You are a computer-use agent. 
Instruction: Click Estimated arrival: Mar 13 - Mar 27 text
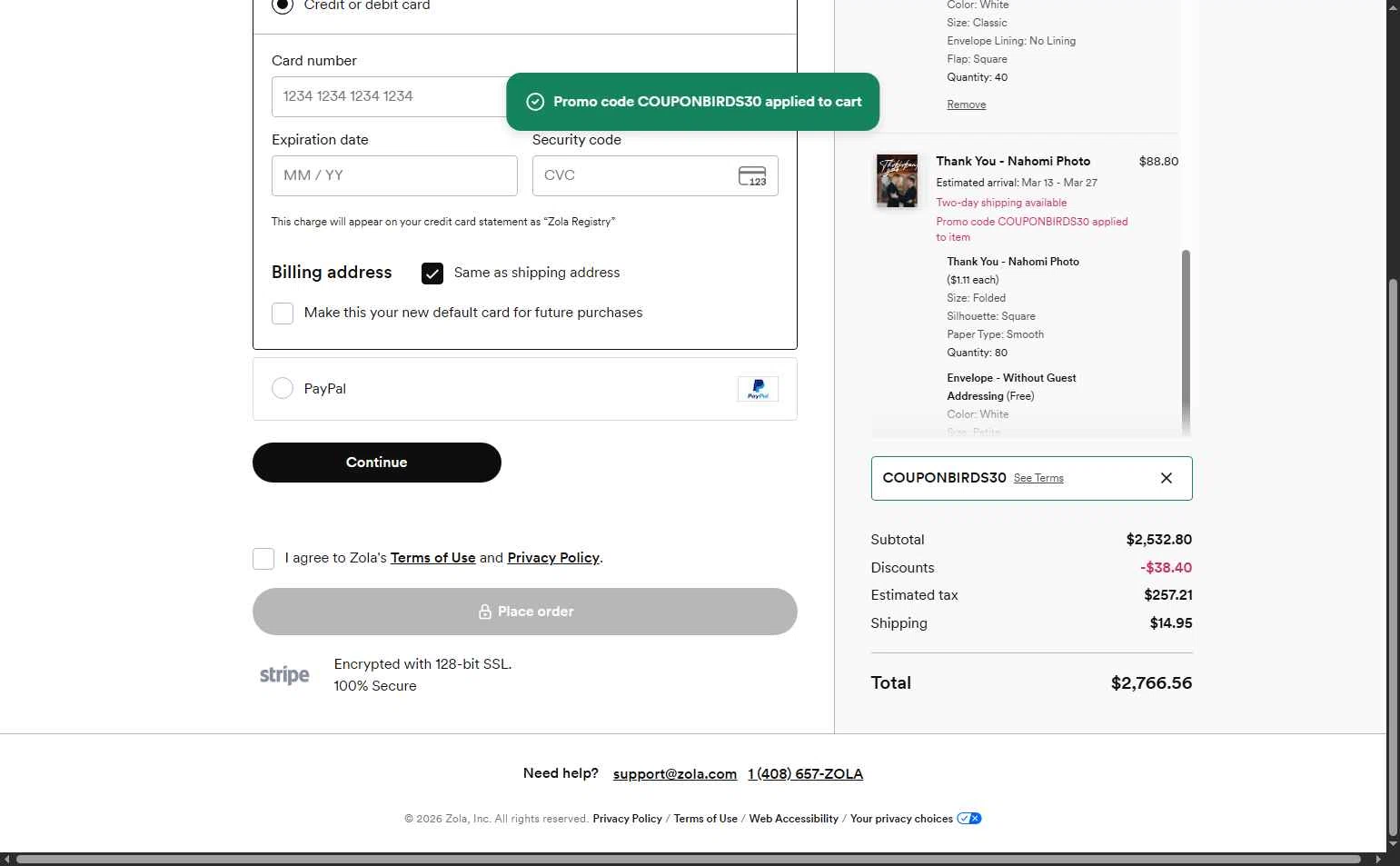tap(1017, 183)
